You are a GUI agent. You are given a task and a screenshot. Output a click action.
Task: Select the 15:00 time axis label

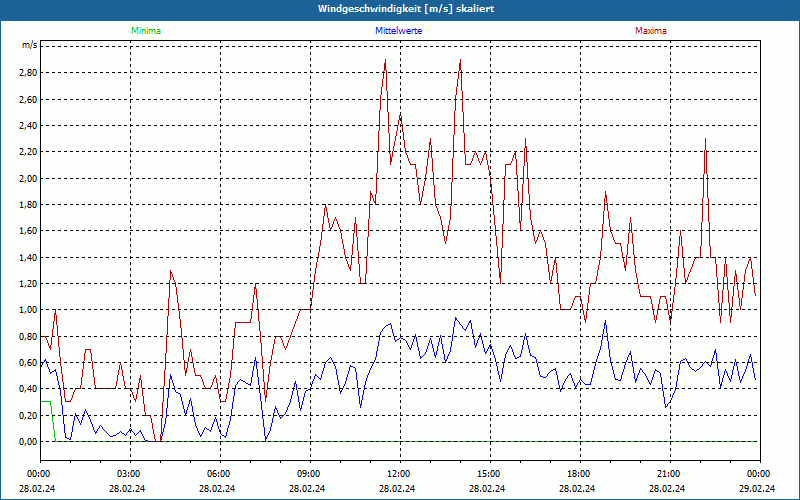(x=488, y=474)
